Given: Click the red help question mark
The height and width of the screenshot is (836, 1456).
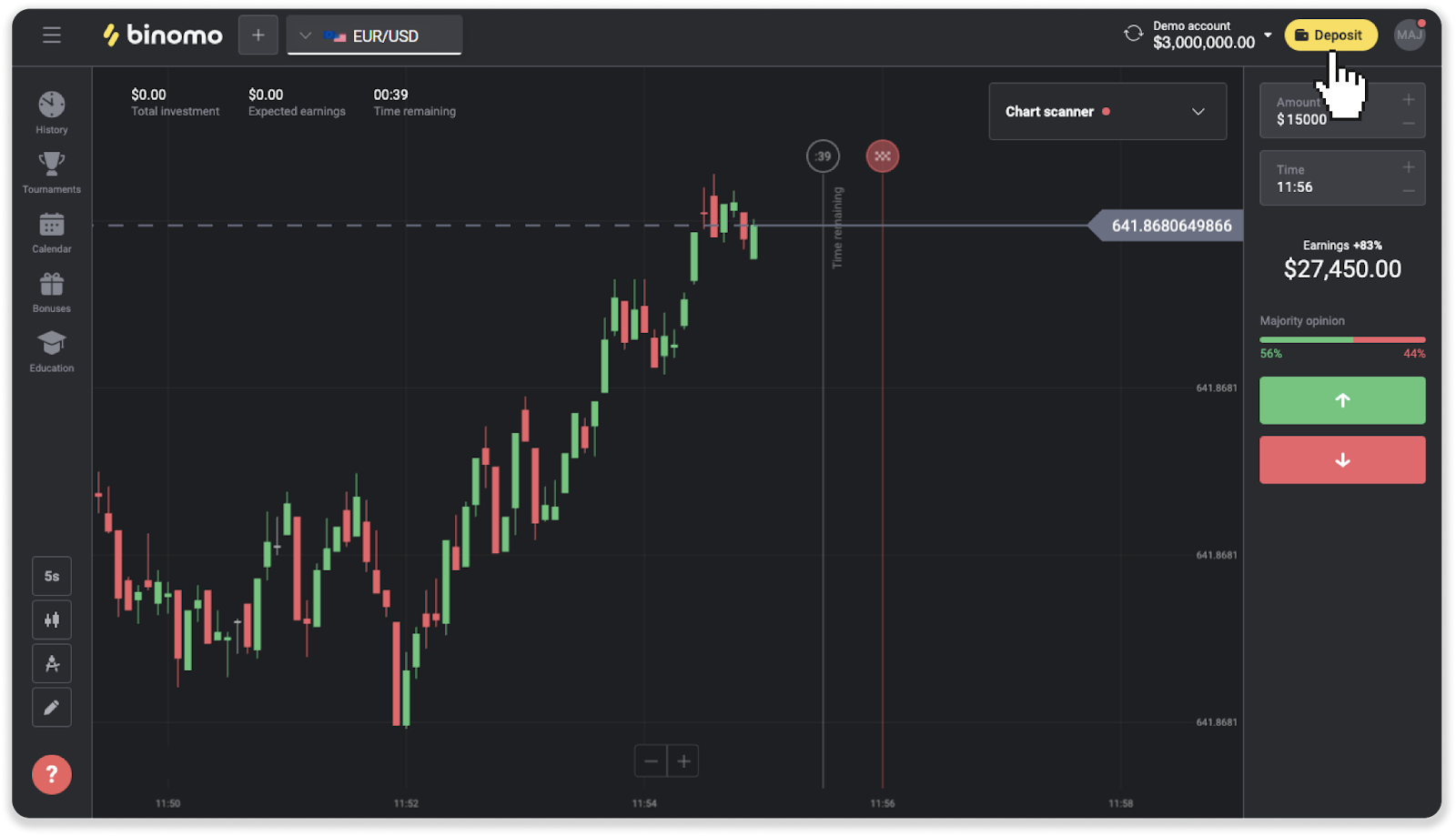Looking at the screenshot, I should tap(52, 775).
